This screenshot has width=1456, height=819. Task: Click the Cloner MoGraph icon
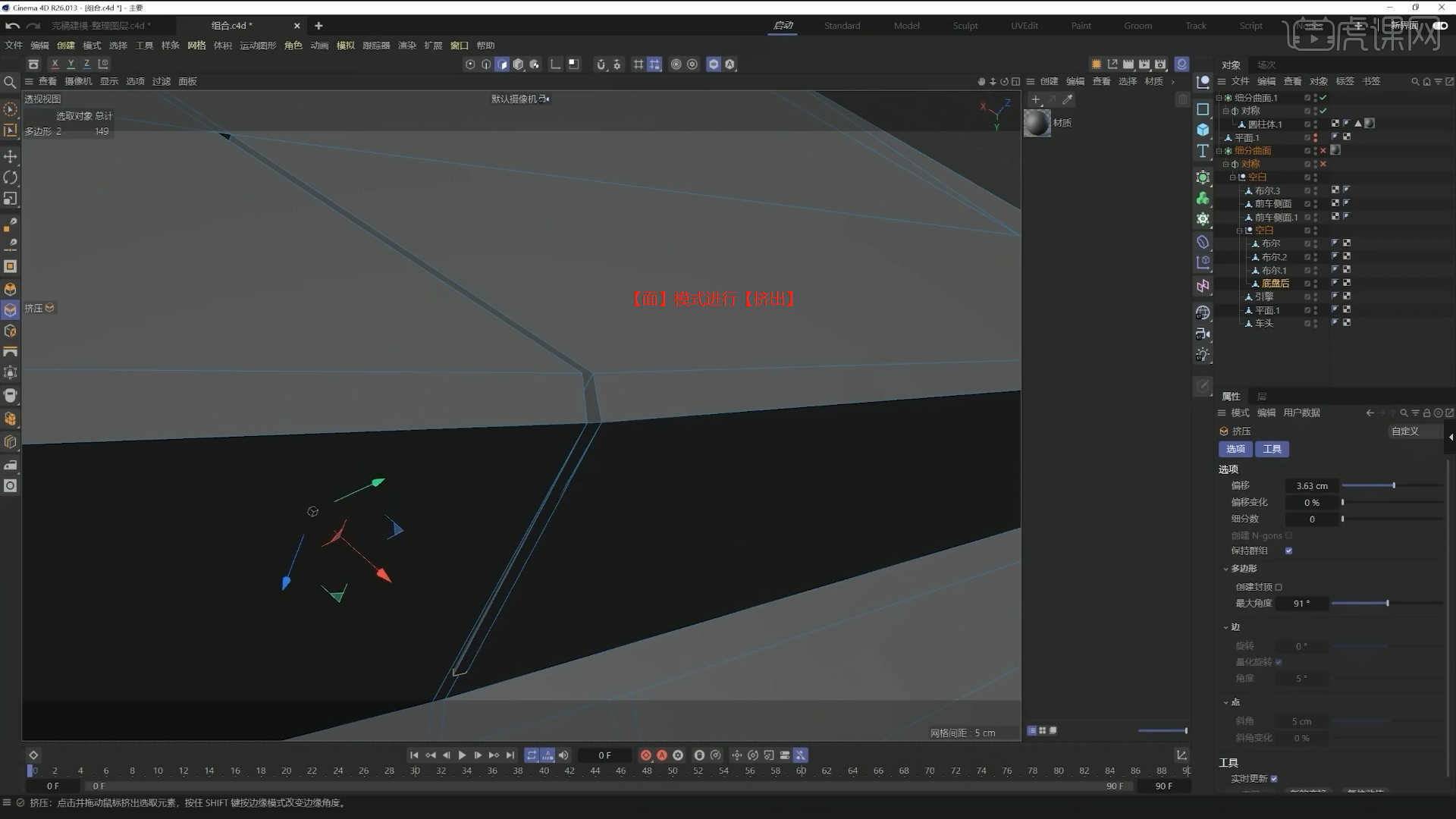pos(1203,199)
